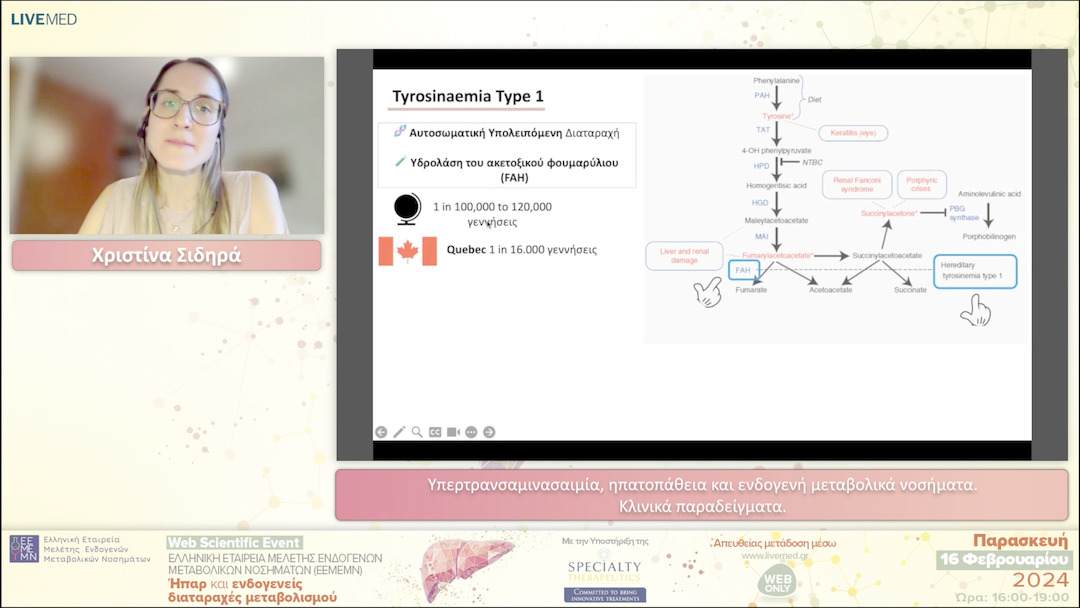The width and height of the screenshot is (1080, 608).
Task: Click the Canadian flag image
Action: pyautogui.click(x=408, y=251)
